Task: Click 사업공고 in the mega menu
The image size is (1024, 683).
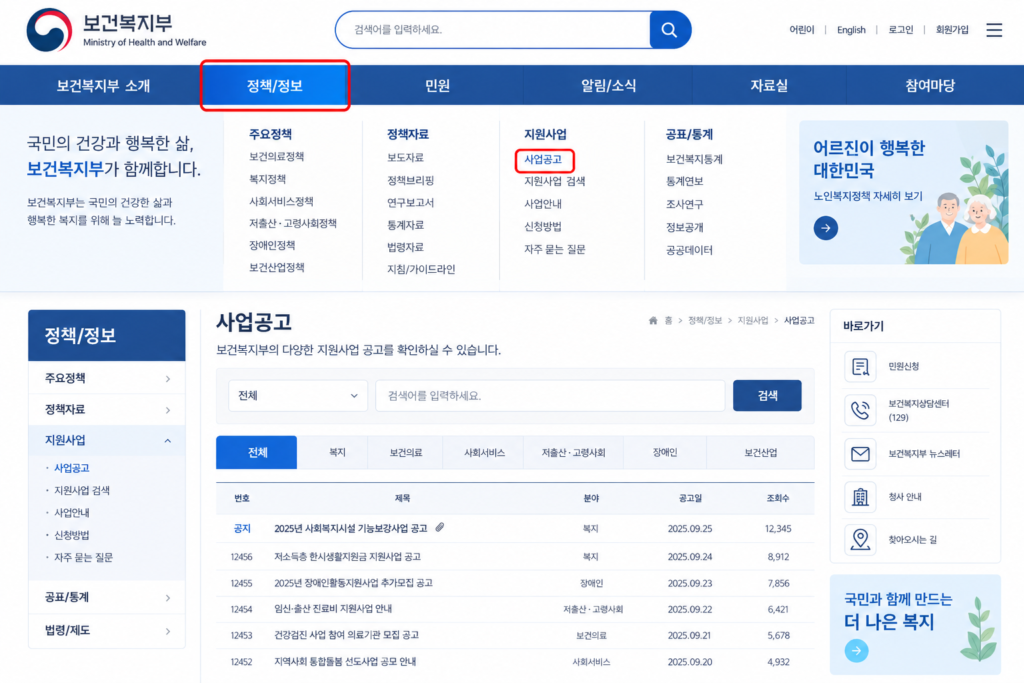Action: 543,159
